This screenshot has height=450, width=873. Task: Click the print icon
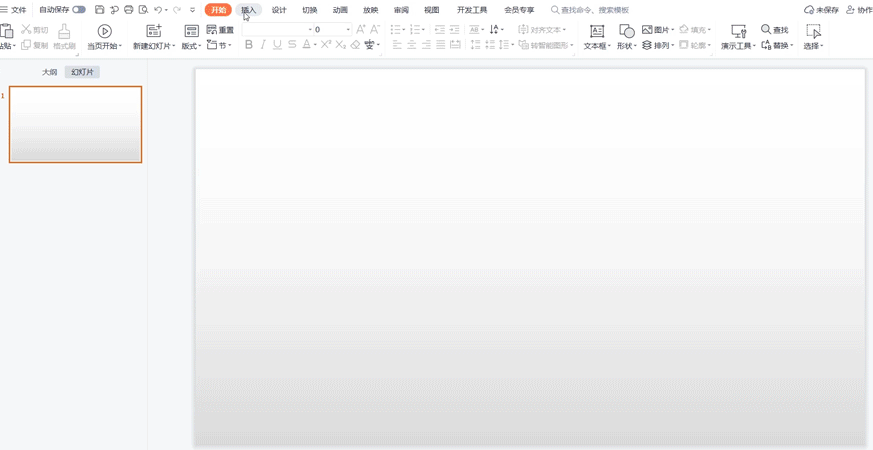[128, 10]
